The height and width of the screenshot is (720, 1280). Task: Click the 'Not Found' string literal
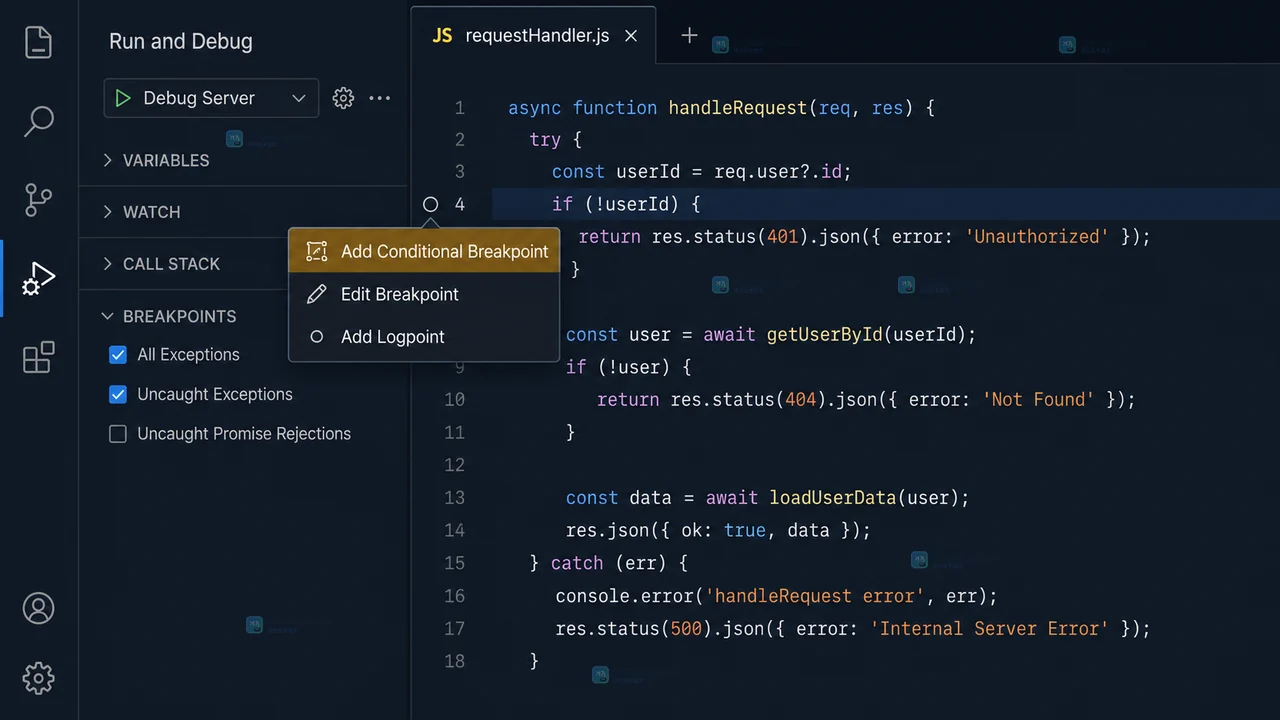click(x=1039, y=400)
